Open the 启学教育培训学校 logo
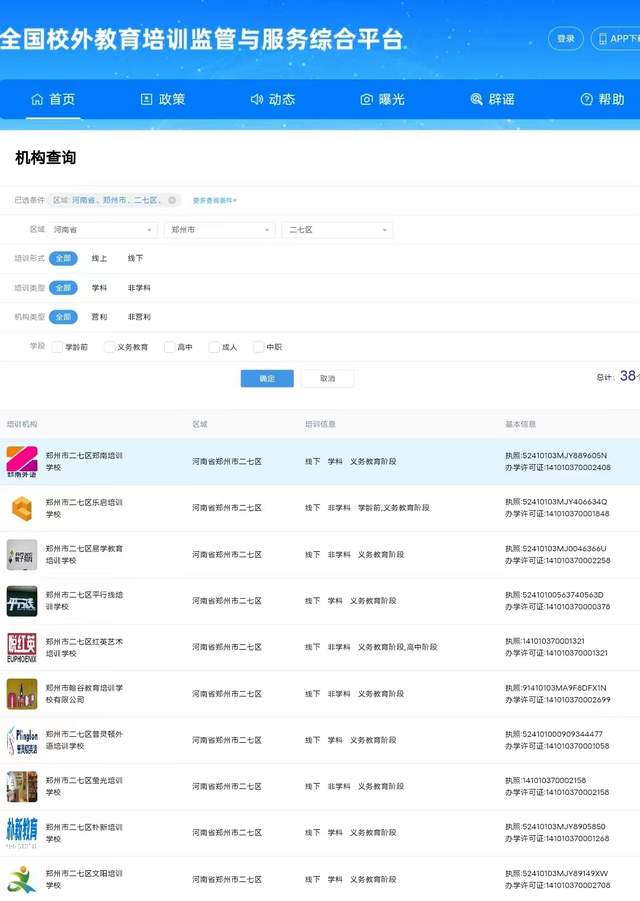640x901 pixels. click(22, 555)
